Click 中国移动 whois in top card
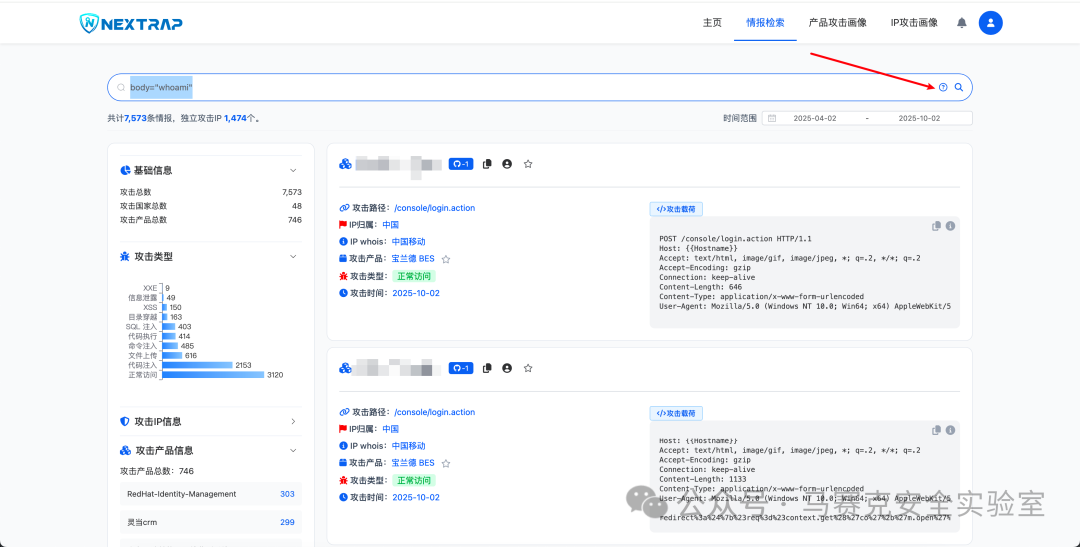The width and height of the screenshot is (1080, 547). pyautogui.click(x=409, y=242)
